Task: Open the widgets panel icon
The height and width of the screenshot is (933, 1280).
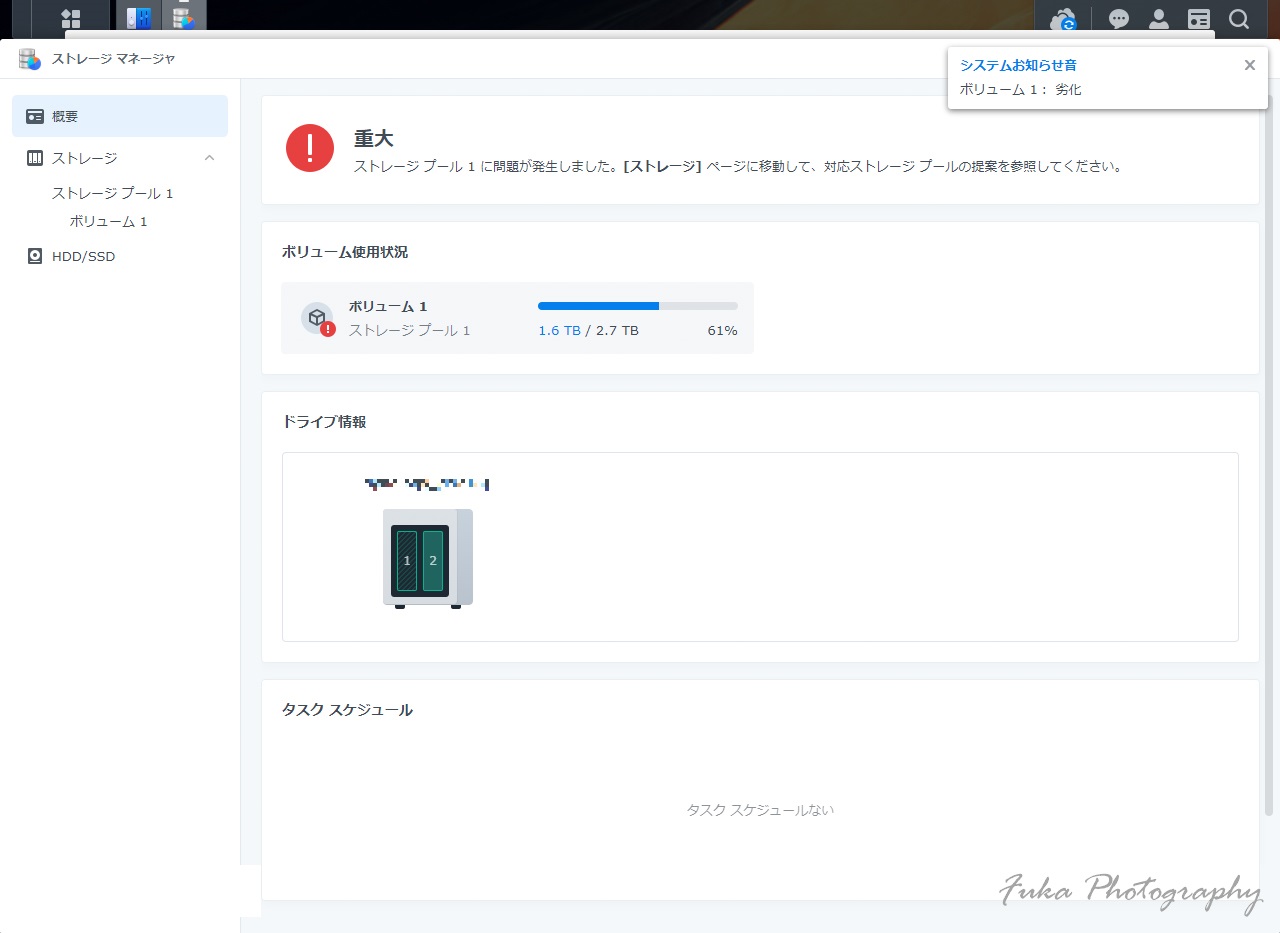Action: click(x=1198, y=19)
